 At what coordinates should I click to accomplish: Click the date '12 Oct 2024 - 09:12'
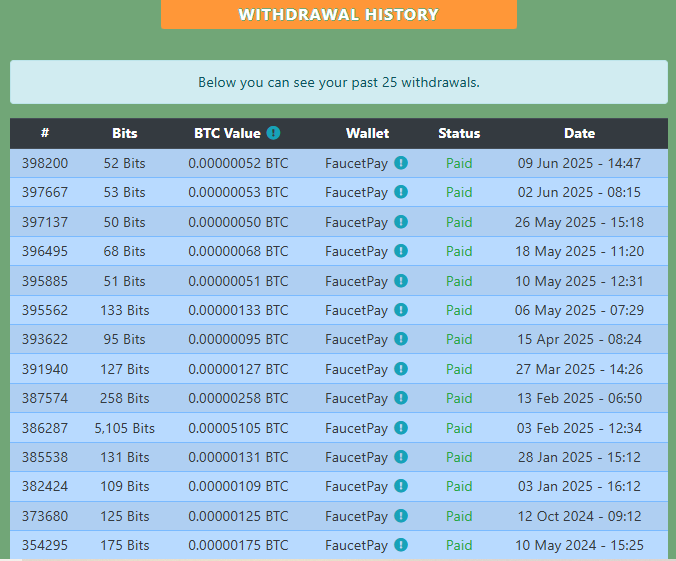point(579,516)
